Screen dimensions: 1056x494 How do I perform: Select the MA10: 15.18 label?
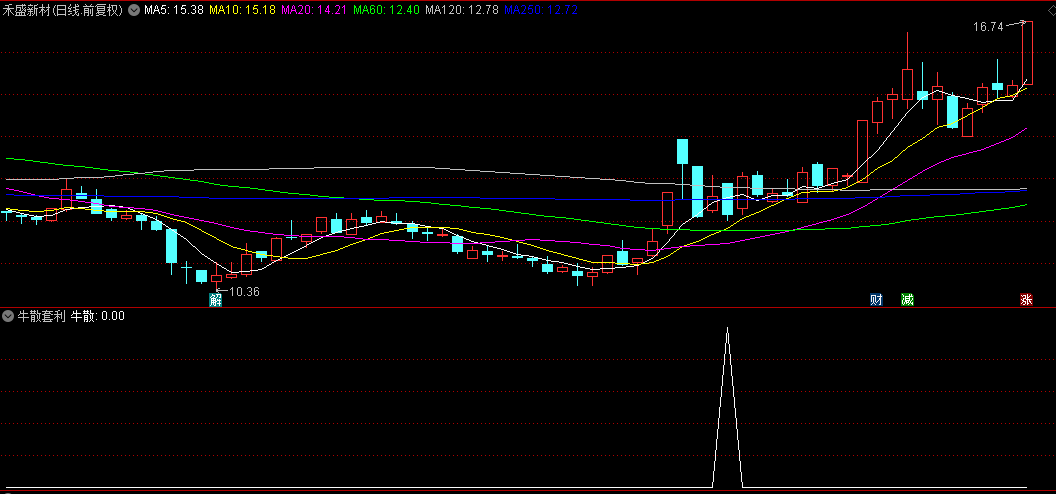[x=242, y=10]
